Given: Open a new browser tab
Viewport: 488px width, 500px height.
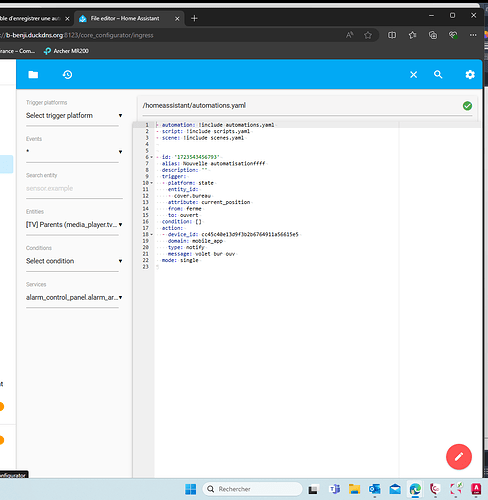Looking at the screenshot, I should coord(194,18).
